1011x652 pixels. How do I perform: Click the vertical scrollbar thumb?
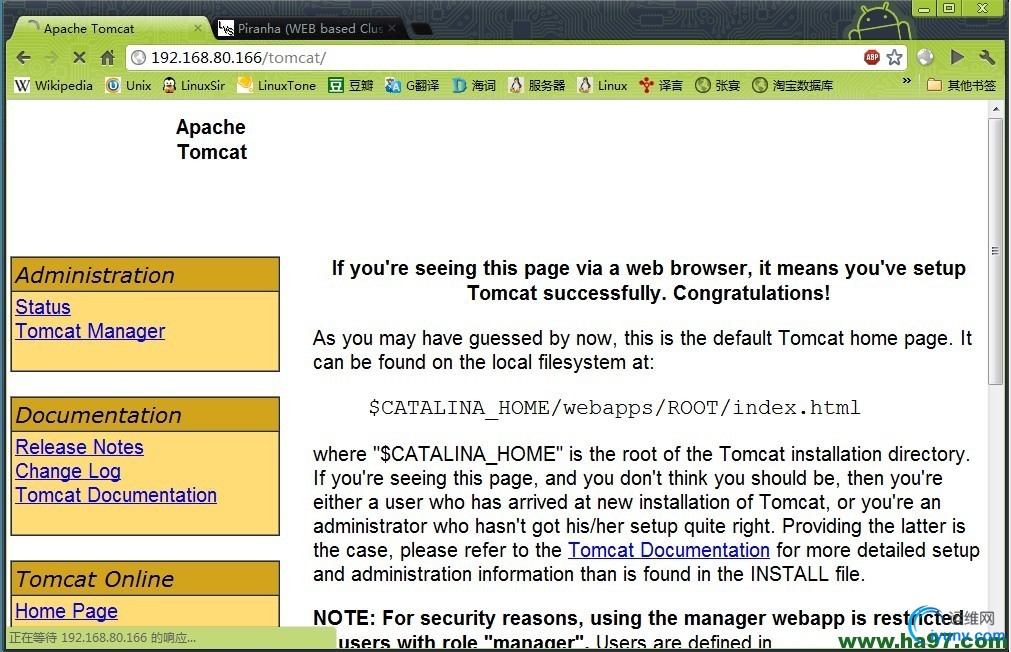click(x=995, y=251)
